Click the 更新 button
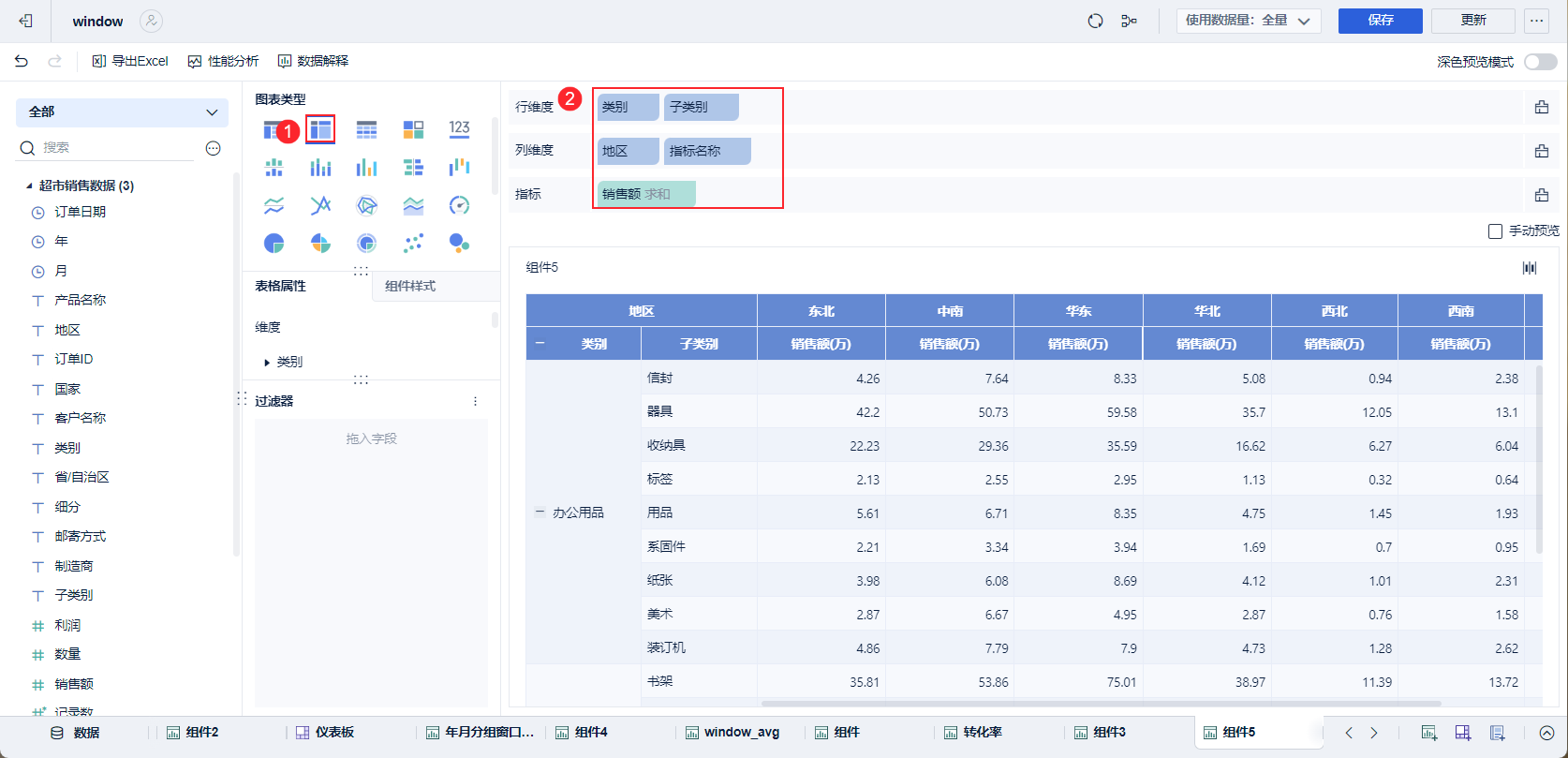 1473,21
